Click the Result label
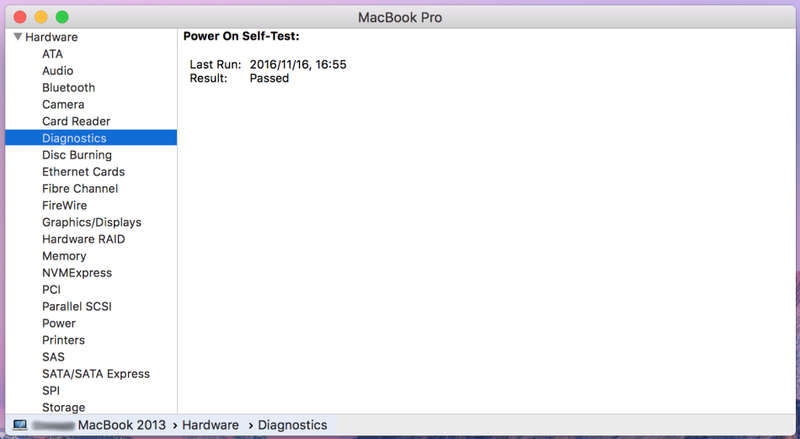Image resolution: width=800 pixels, height=439 pixels. [209, 78]
